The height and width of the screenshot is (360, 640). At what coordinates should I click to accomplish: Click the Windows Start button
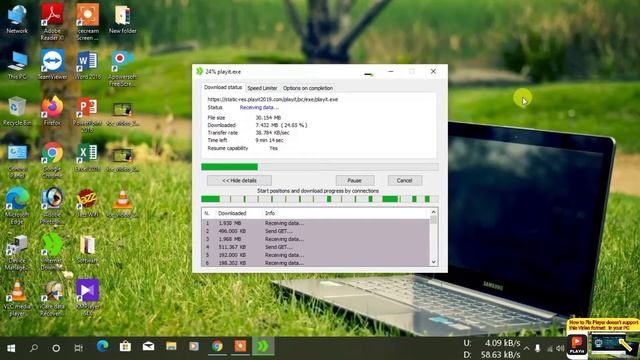coord(11,348)
